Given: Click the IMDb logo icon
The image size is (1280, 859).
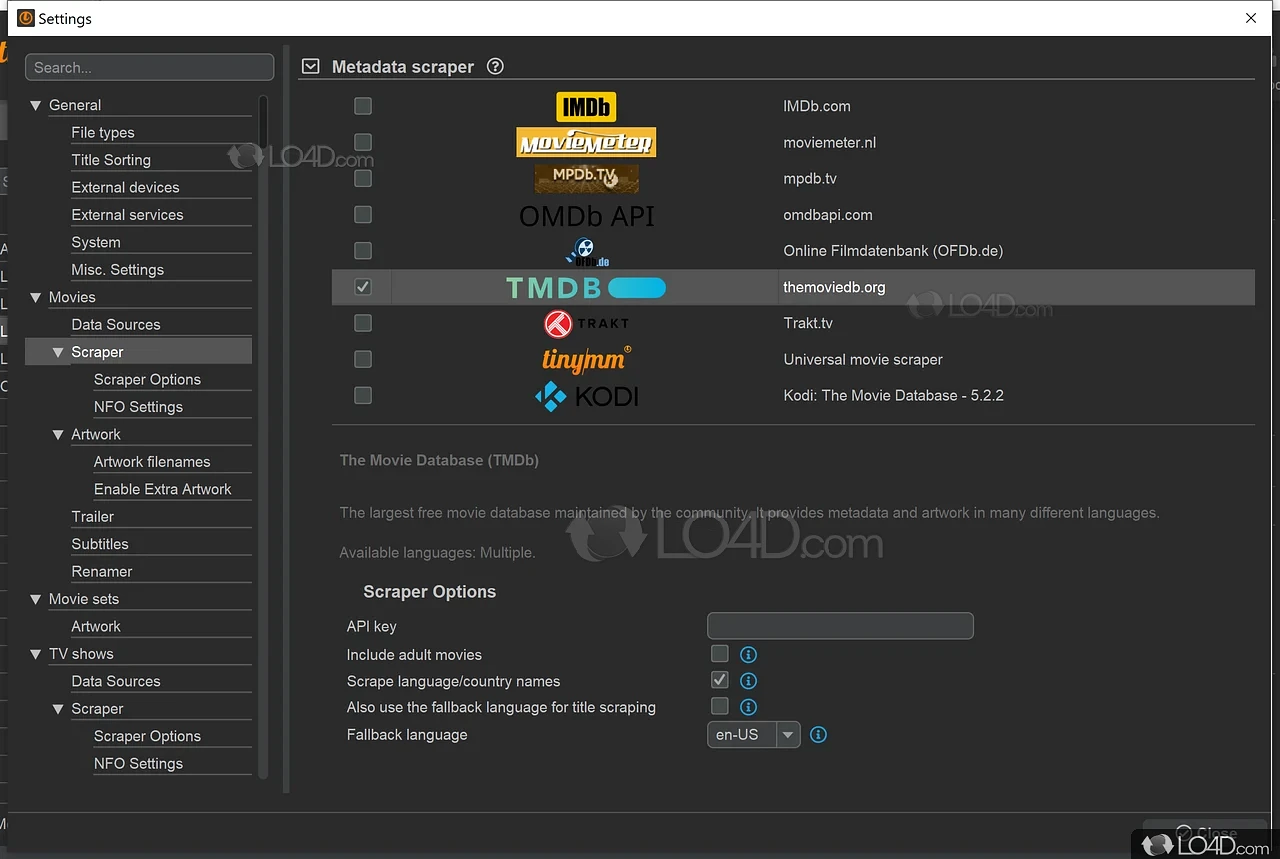Looking at the screenshot, I should (x=586, y=106).
